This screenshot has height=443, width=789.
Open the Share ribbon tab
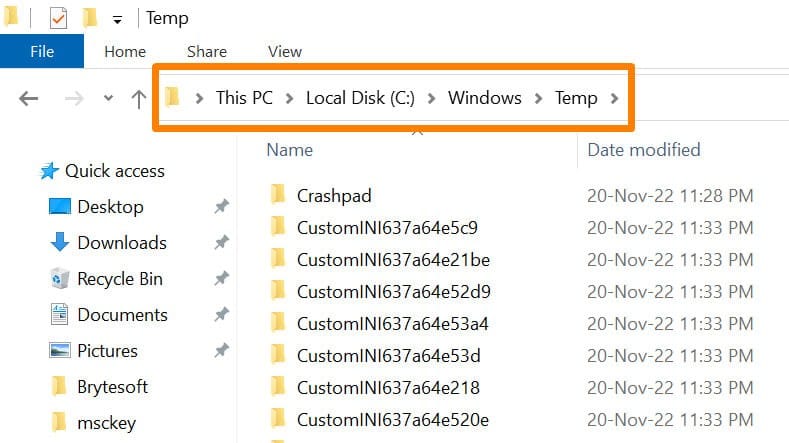pos(207,51)
